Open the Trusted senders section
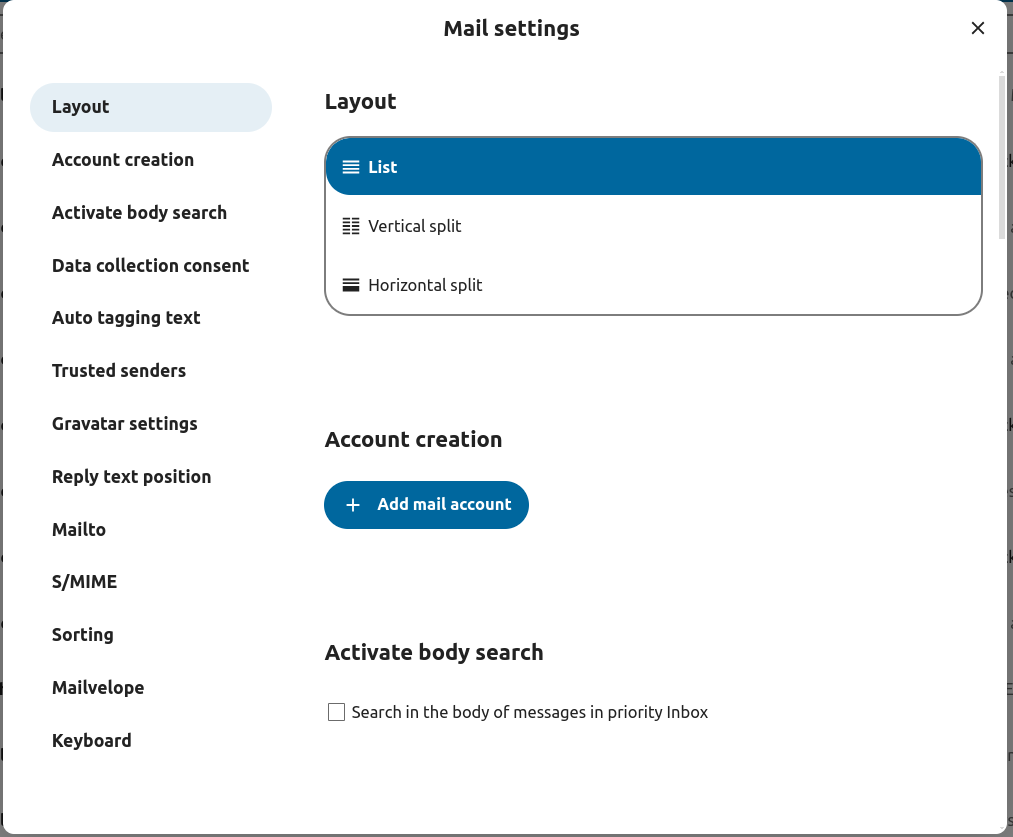The height and width of the screenshot is (837, 1013). pos(119,370)
